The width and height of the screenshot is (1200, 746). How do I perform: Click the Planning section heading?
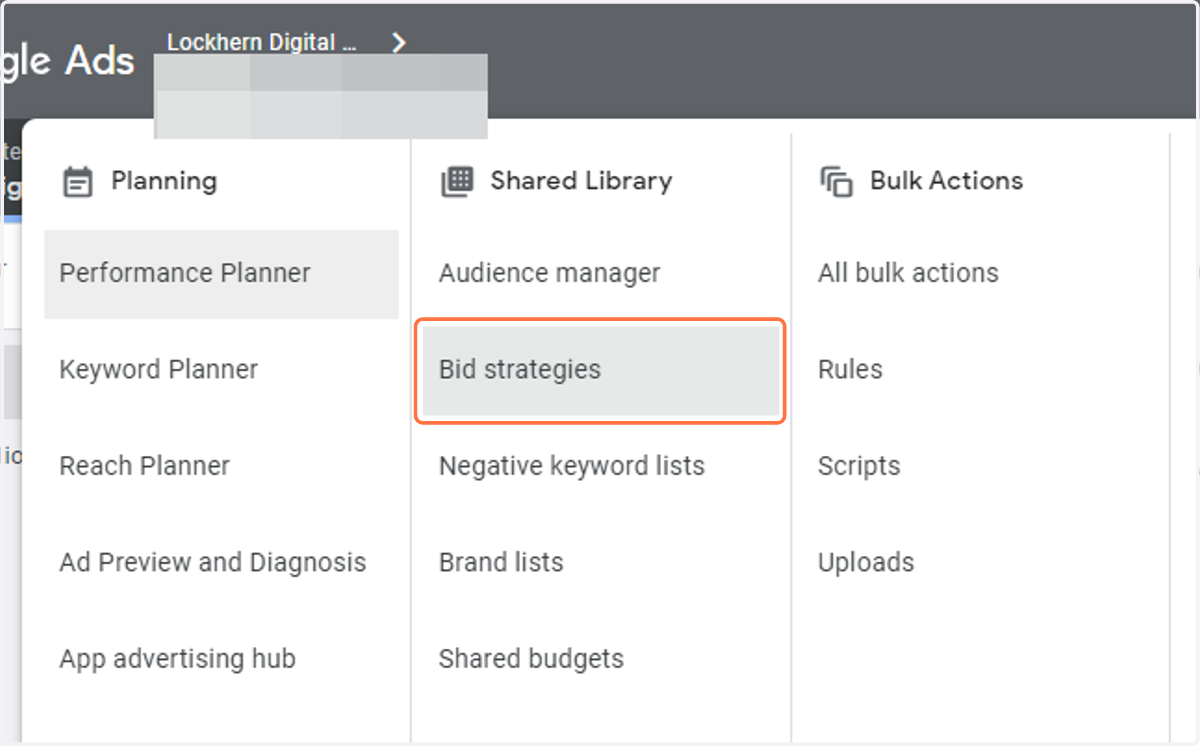point(164,181)
